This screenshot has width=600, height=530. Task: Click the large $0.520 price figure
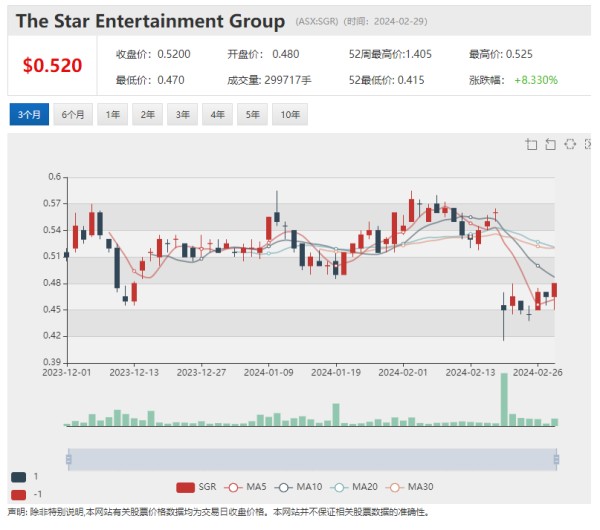pos(52,65)
